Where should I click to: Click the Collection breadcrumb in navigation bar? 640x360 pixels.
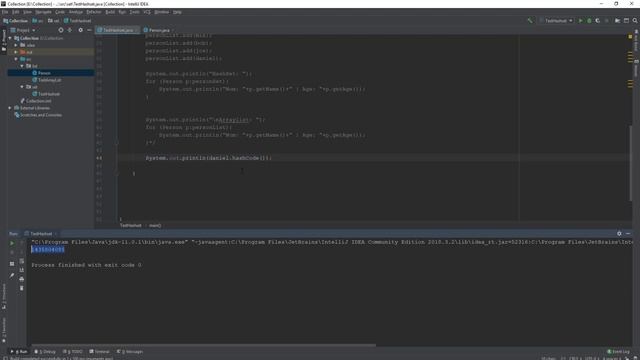click(x=16, y=21)
